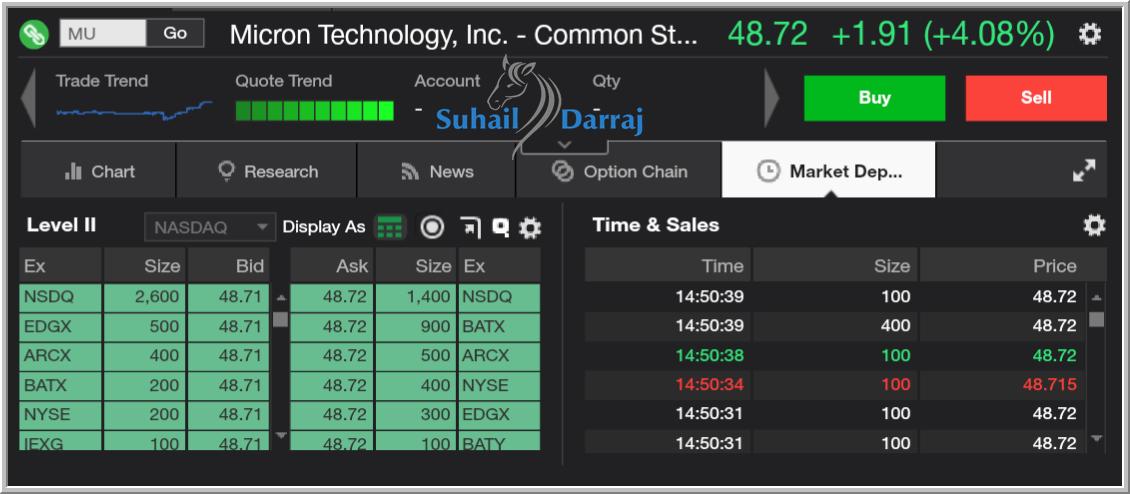Click the Account field label
The width and height of the screenshot is (1130, 494).
(x=447, y=81)
